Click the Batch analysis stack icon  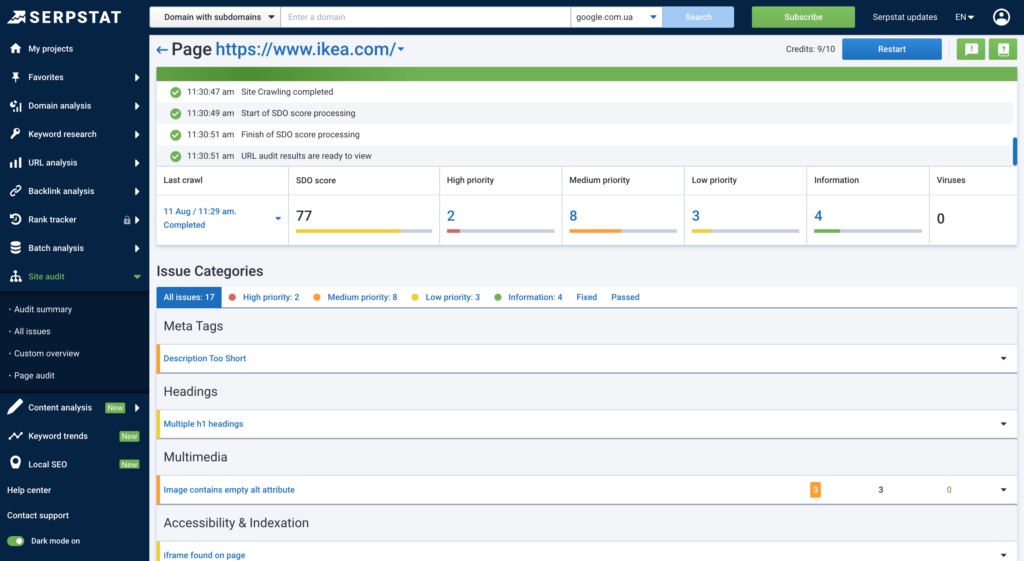(16, 248)
